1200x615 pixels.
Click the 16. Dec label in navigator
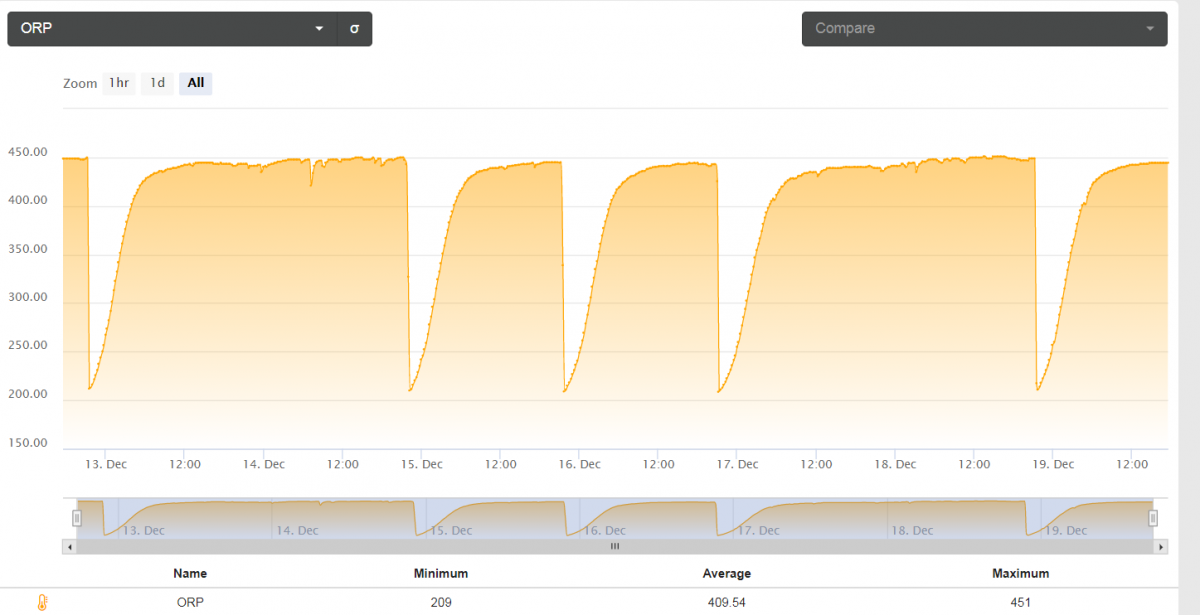pyautogui.click(x=604, y=531)
